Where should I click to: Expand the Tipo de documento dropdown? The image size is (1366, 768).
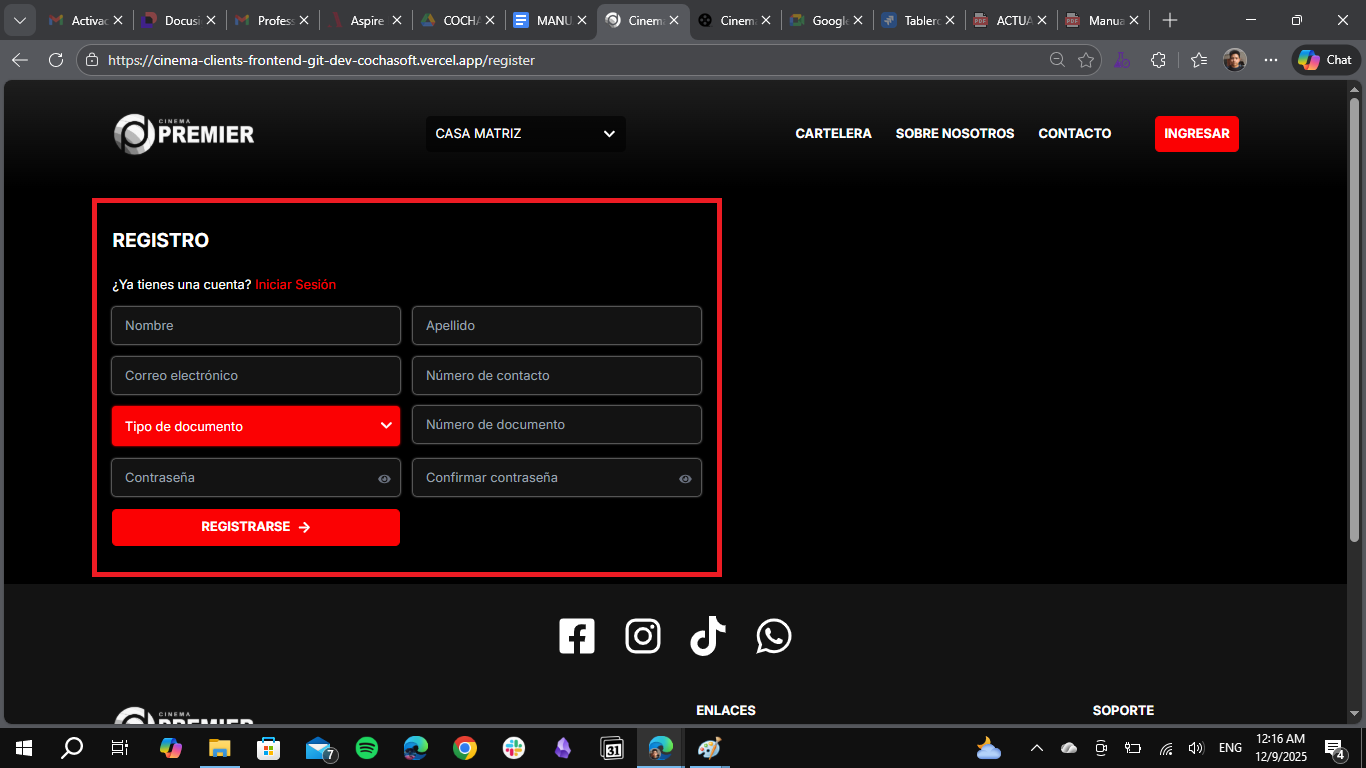point(255,425)
